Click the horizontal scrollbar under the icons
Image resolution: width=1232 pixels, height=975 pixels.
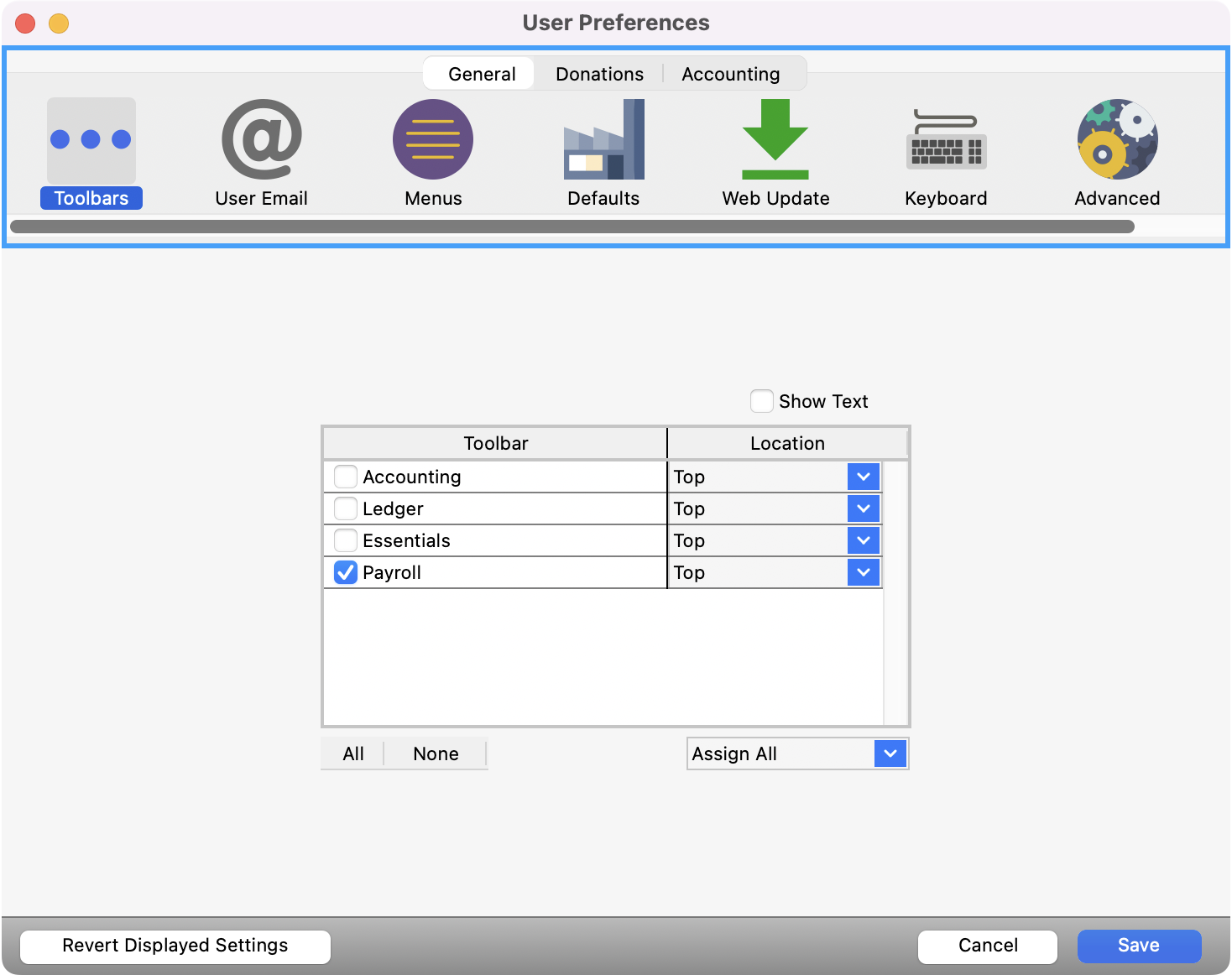pyautogui.click(x=572, y=227)
